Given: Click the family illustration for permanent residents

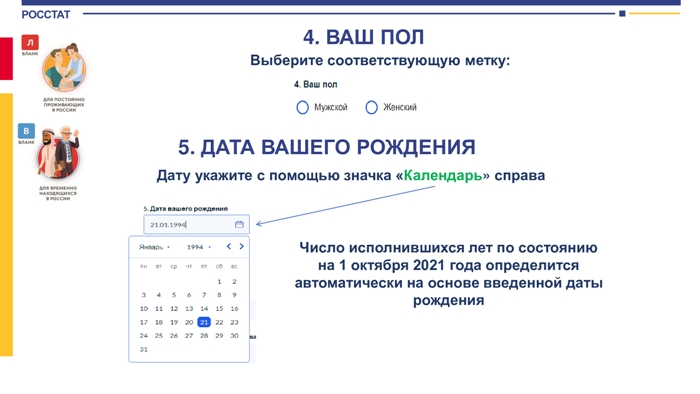Looking at the screenshot, I should click(65, 68).
